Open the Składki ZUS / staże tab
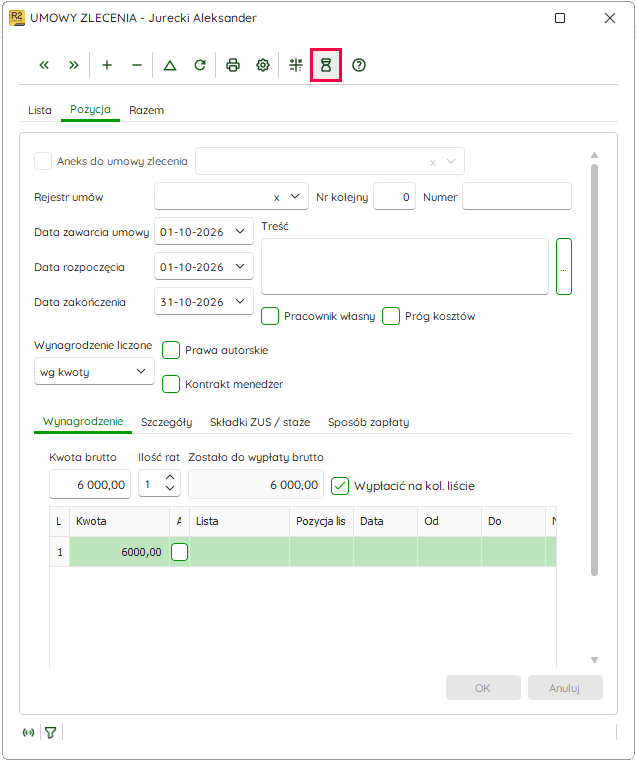The image size is (637, 762). click(260, 422)
